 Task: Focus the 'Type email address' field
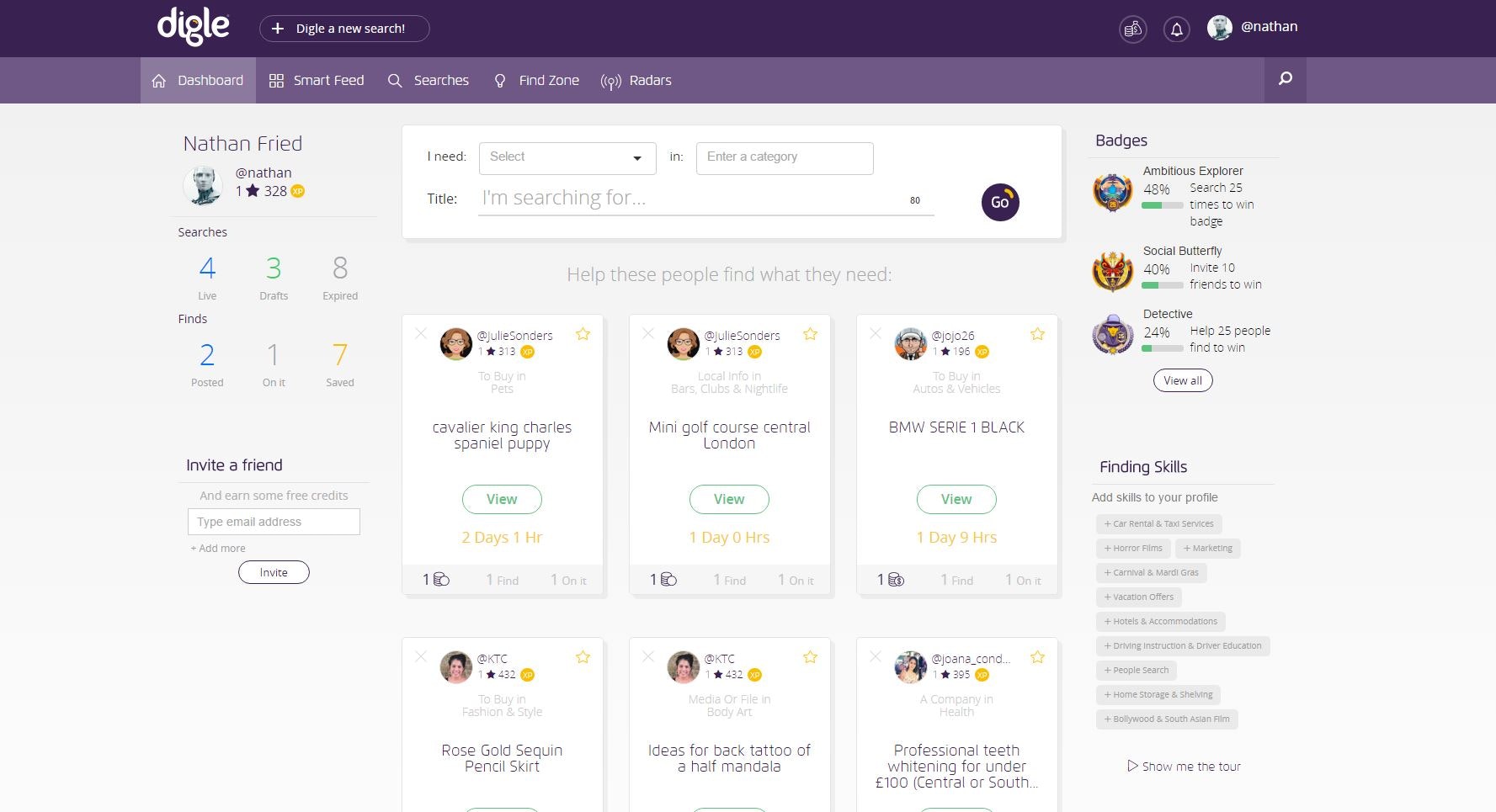pyautogui.click(x=274, y=522)
